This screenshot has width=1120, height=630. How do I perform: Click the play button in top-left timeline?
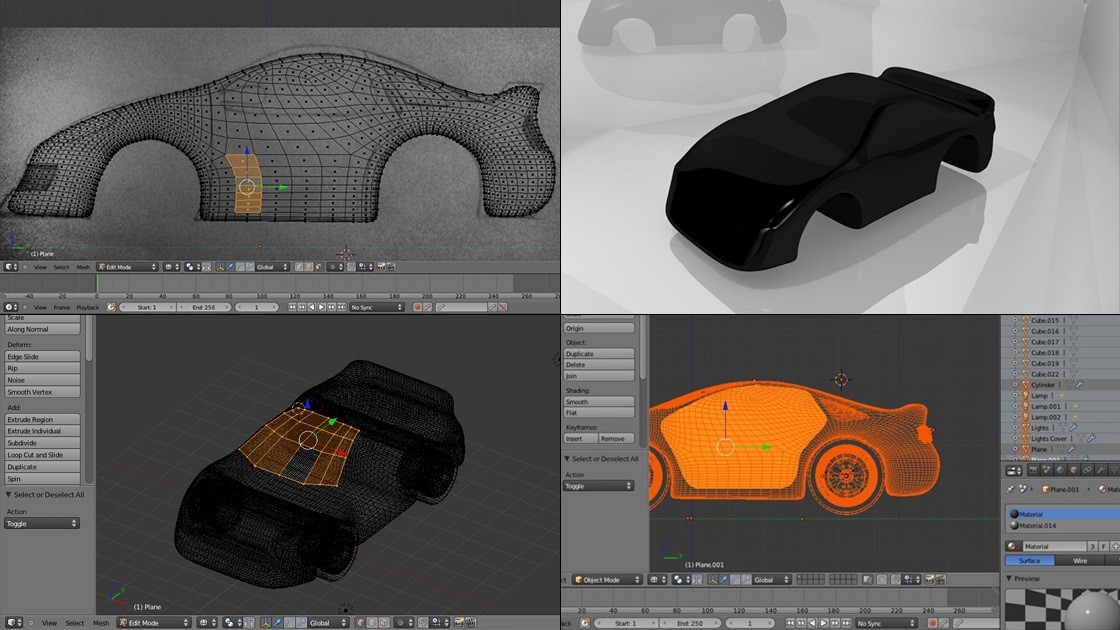tap(322, 307)
